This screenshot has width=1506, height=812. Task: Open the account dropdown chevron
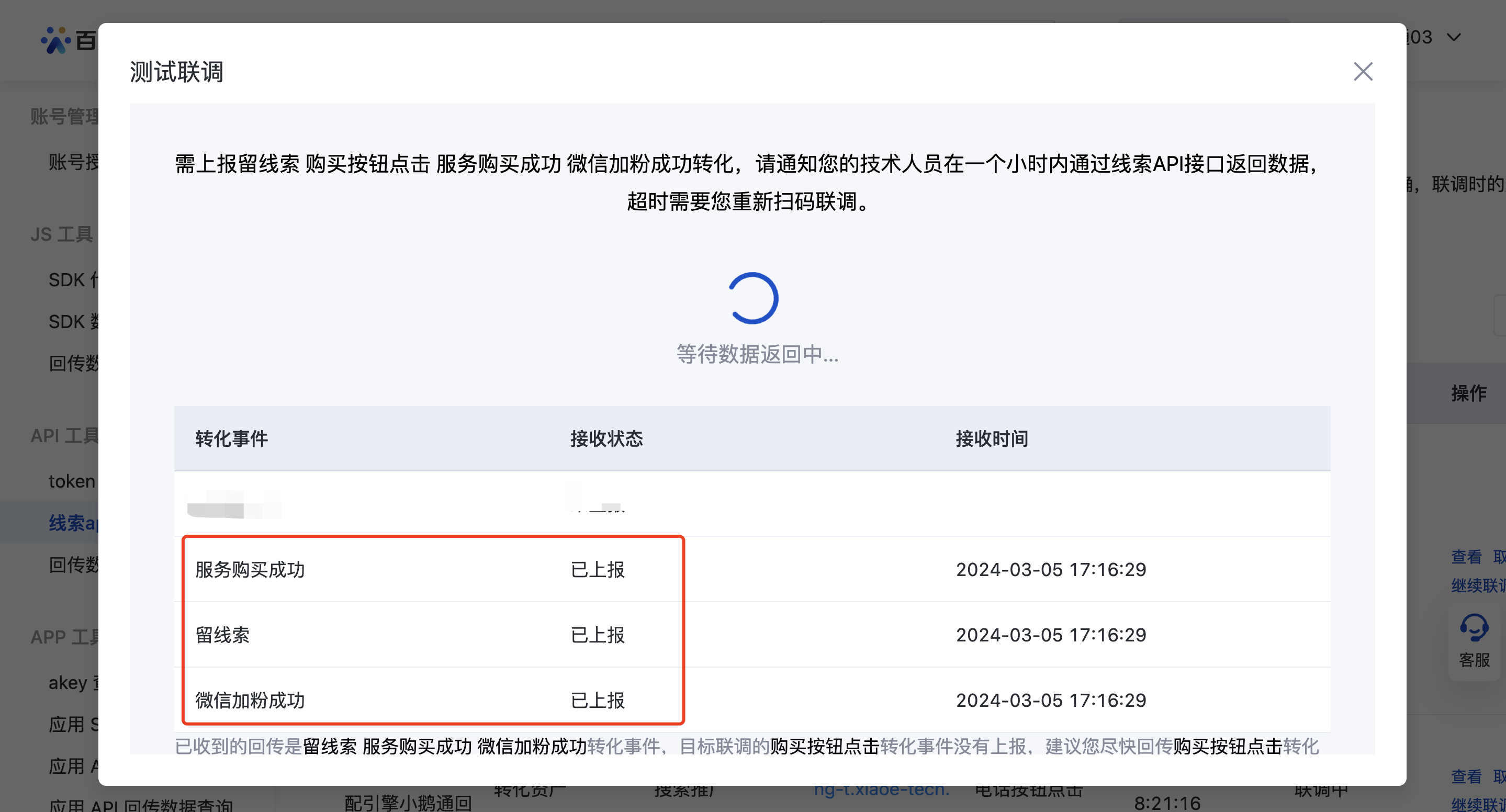click(1454, 38)
